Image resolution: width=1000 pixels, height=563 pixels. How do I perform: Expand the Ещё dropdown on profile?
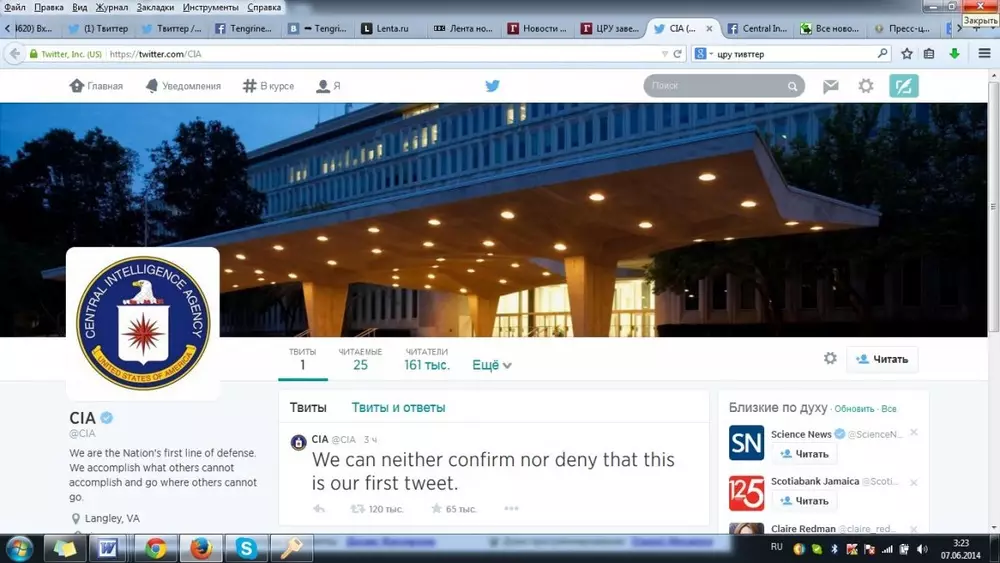point(491,365)
